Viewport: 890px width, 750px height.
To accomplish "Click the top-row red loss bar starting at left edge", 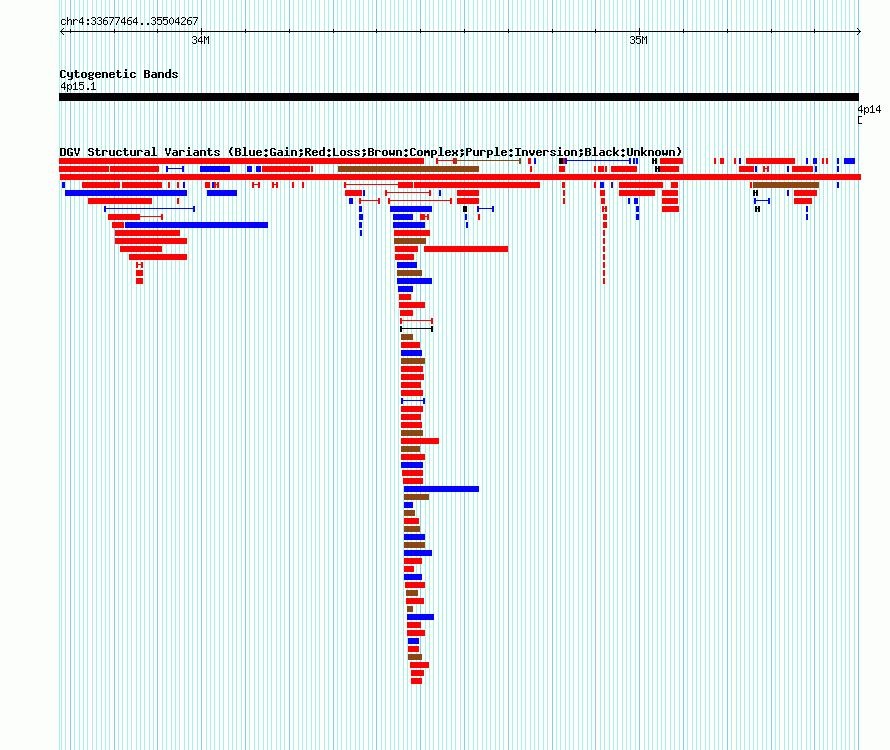I will point(241,161).
